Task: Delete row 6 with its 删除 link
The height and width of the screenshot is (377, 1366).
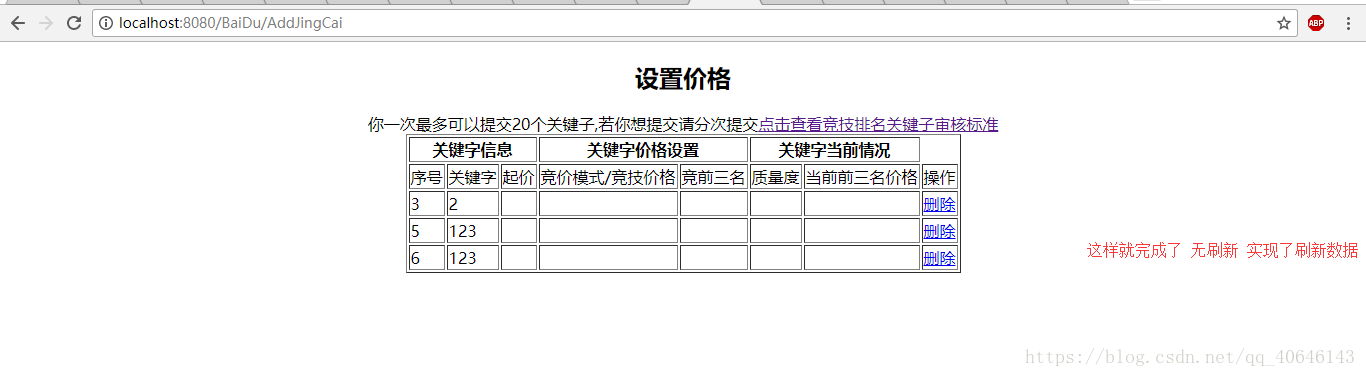Action: click(x=939, y=258)
